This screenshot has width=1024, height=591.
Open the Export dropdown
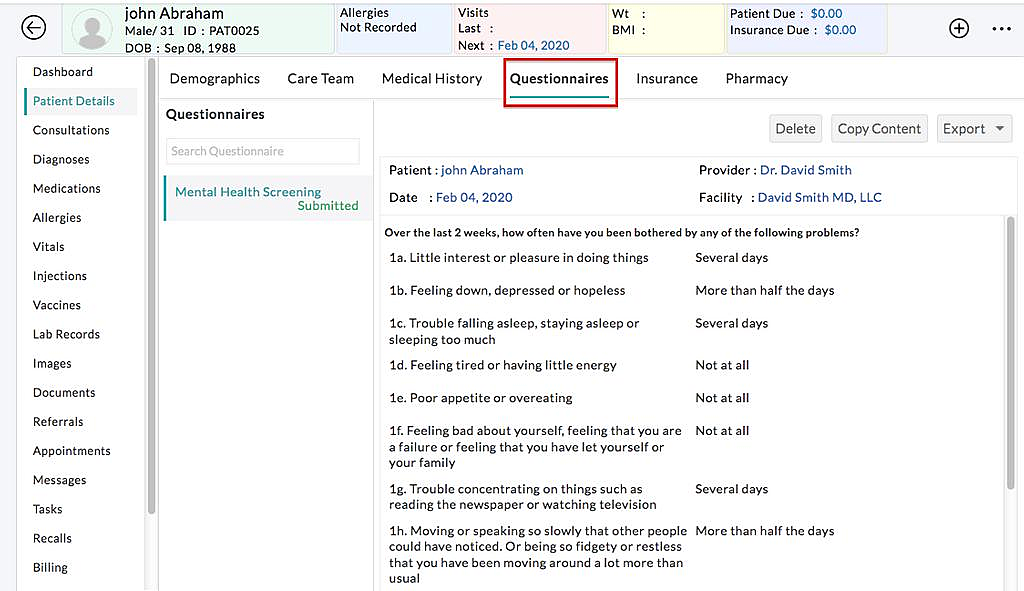pos(972,128)
